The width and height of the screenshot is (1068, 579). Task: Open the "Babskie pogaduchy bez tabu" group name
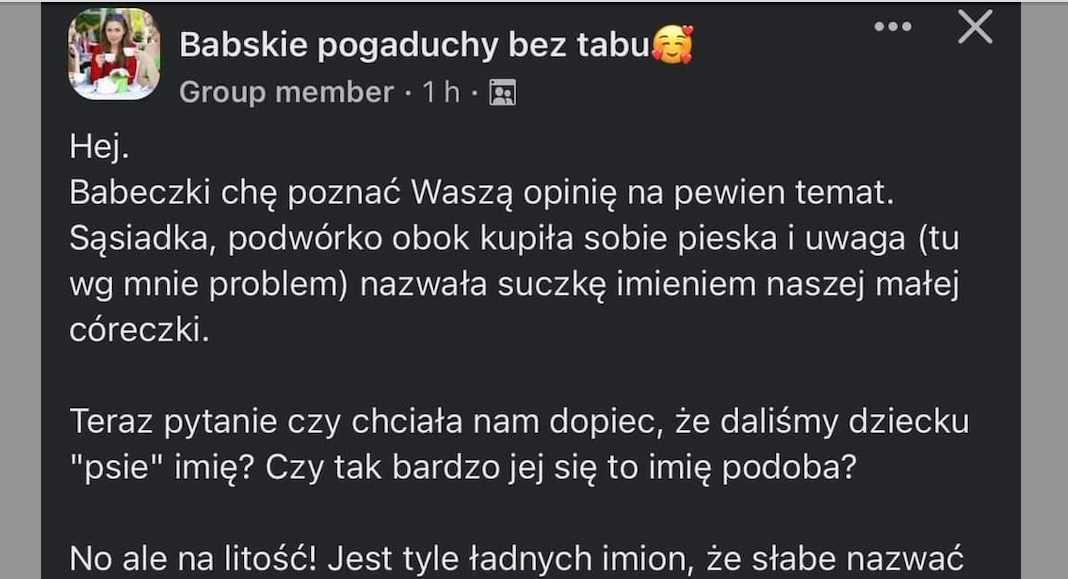click(414, 45)
